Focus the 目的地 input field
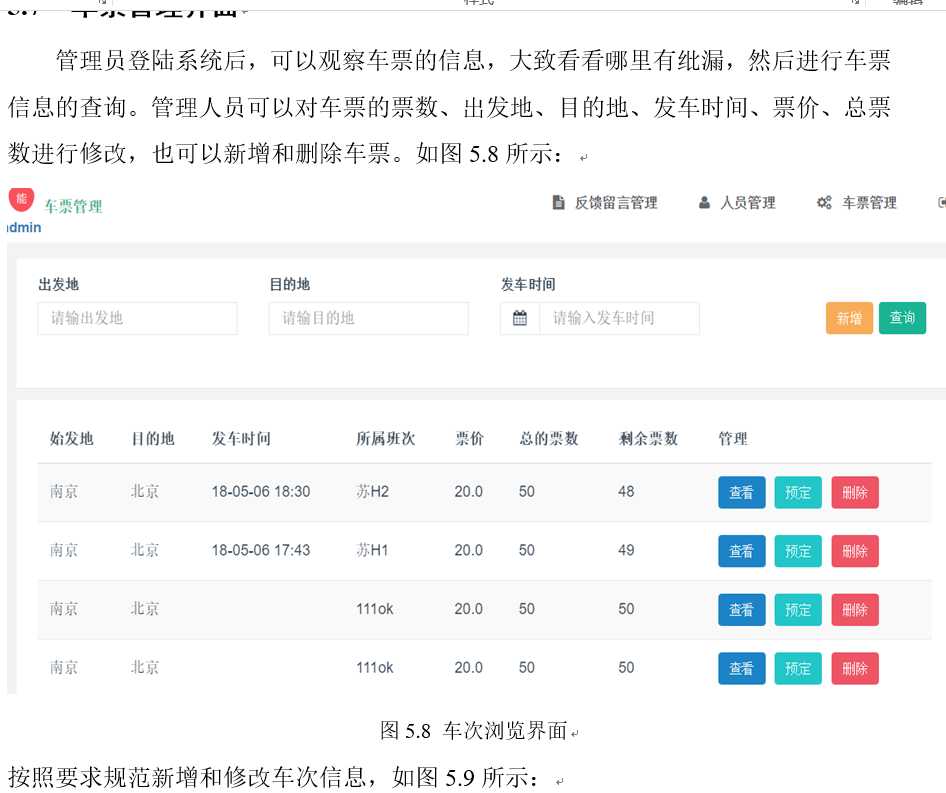The width and height of the screenshot is (946, 793). [x=368, y=318]
